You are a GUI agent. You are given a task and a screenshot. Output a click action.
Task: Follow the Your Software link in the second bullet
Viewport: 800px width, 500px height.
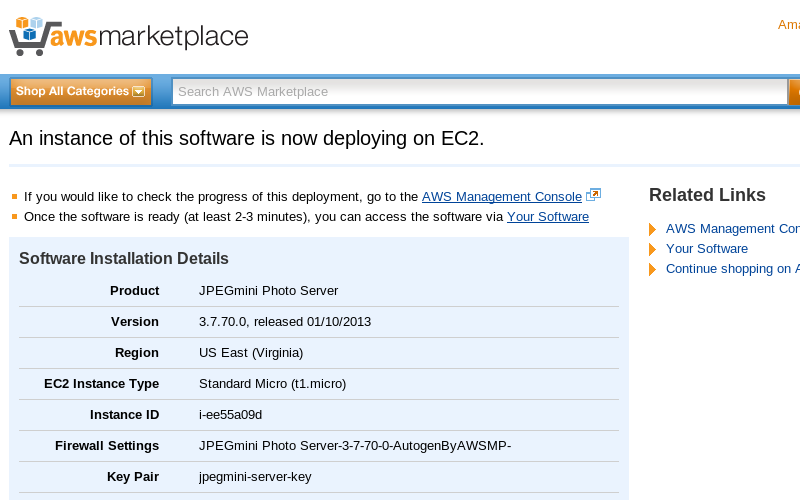(547, 217)
